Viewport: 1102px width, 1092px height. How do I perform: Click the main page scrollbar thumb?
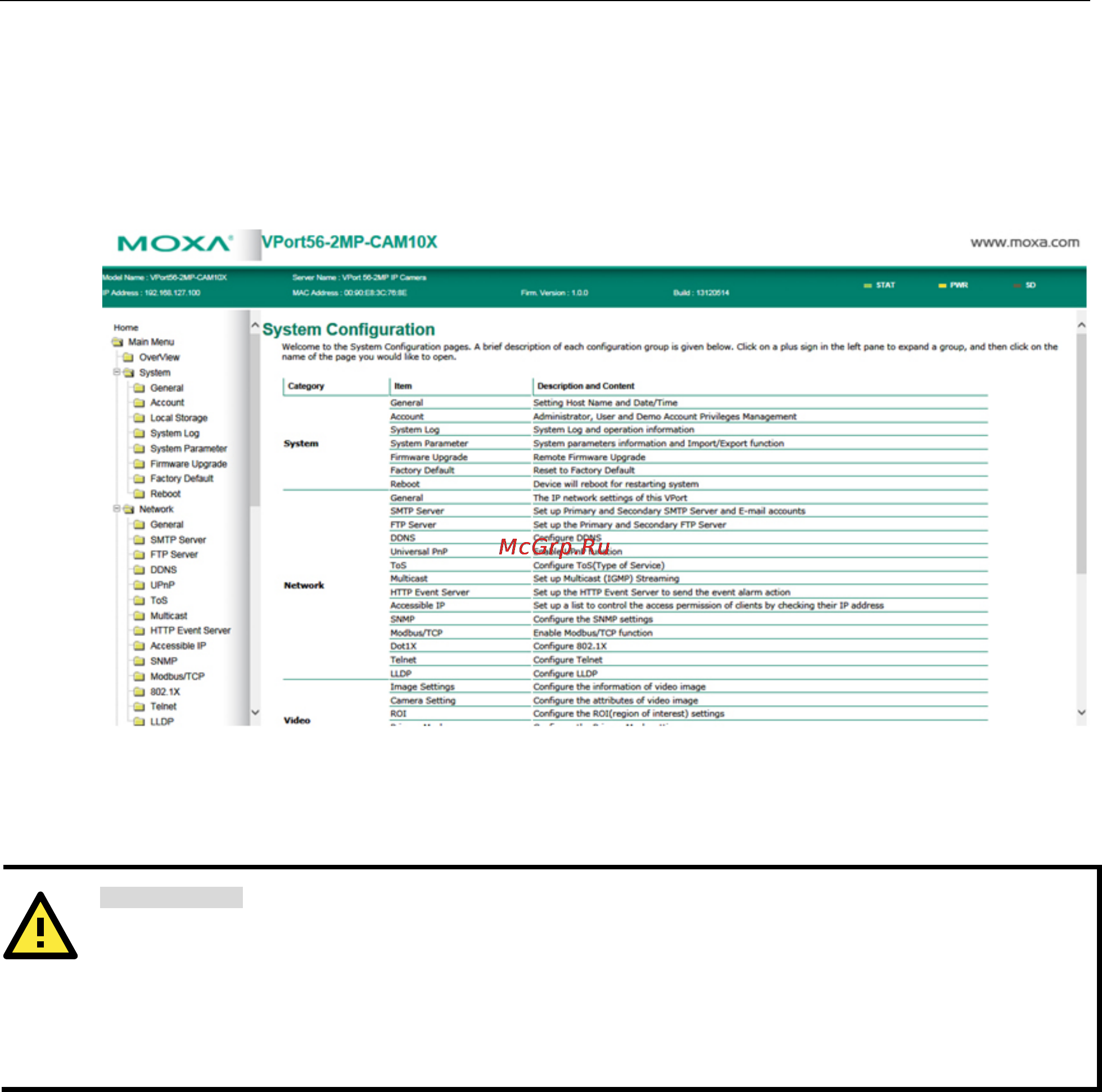click(1081, 454)
